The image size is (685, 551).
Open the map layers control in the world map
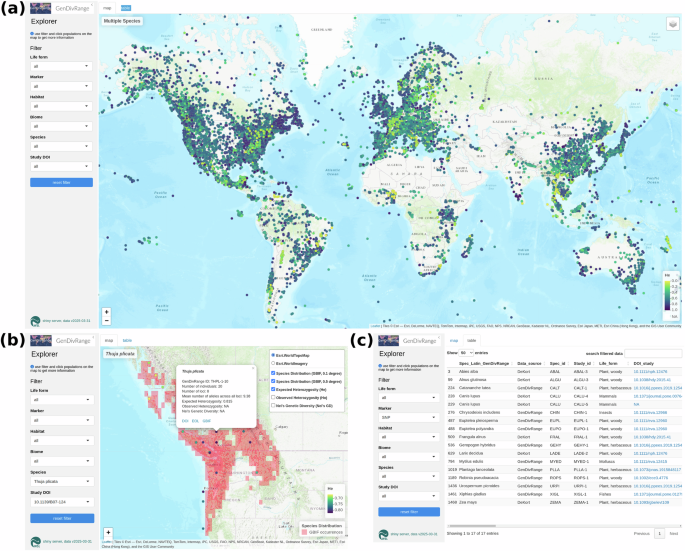(673, 25)
